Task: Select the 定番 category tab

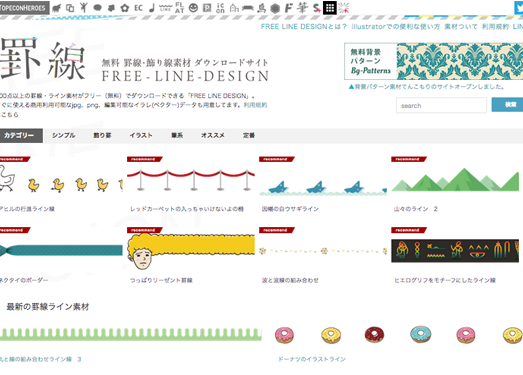Action: point(248,135)
